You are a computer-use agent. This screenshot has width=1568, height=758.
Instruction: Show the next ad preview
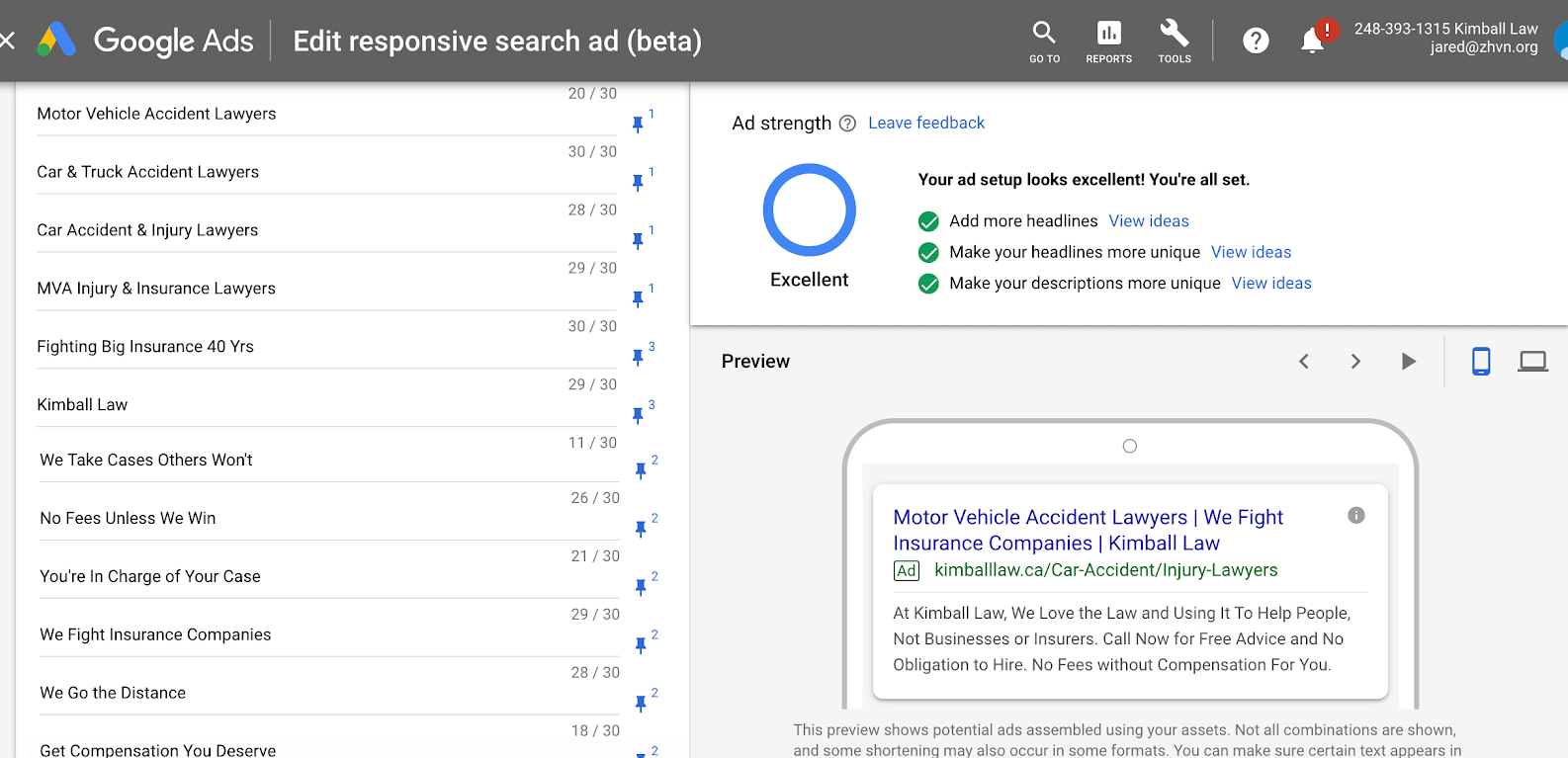pos(1355,362)
